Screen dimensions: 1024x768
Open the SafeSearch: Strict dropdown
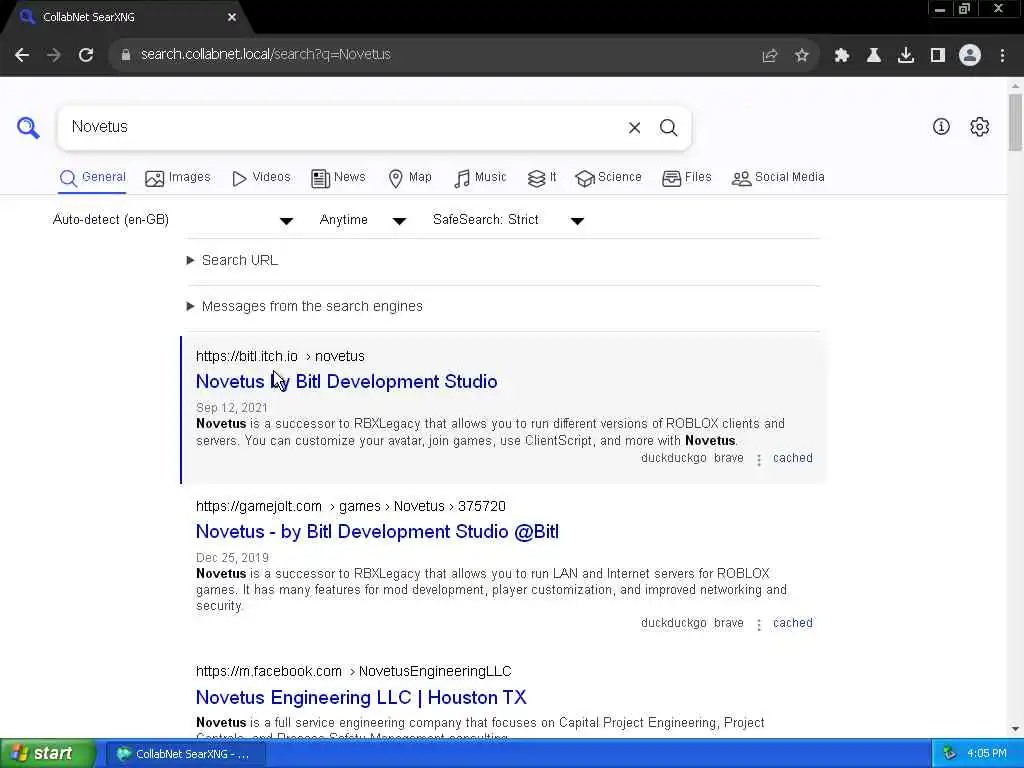pos(508,220)
